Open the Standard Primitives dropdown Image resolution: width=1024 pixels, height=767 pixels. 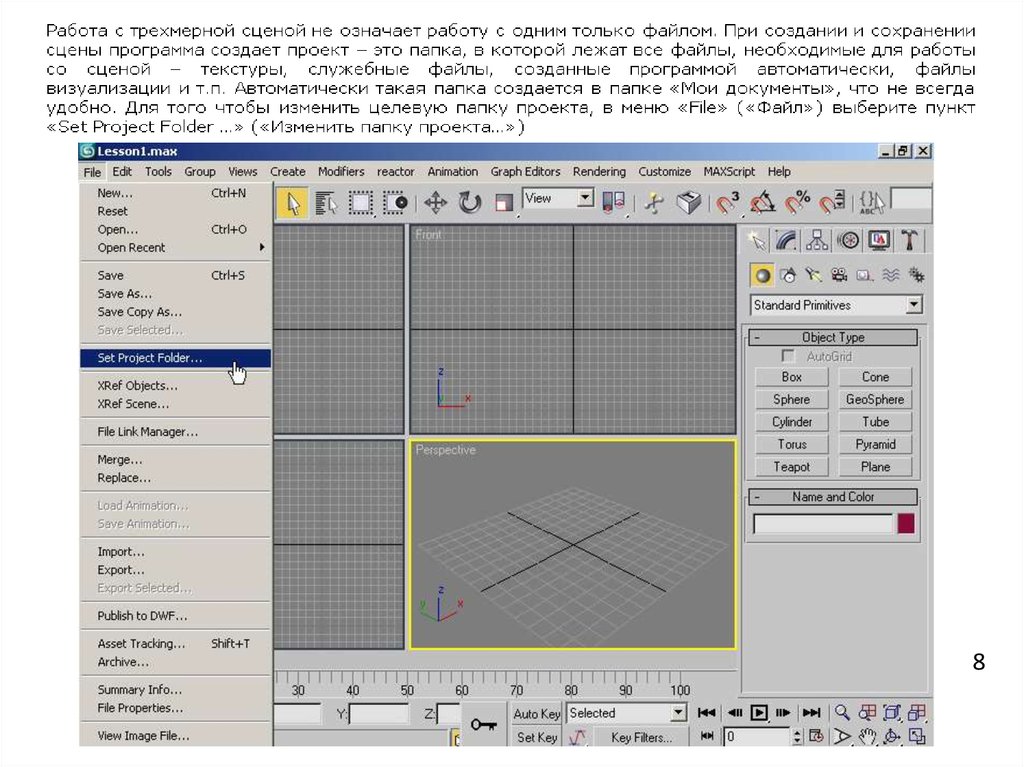point(836,305)
